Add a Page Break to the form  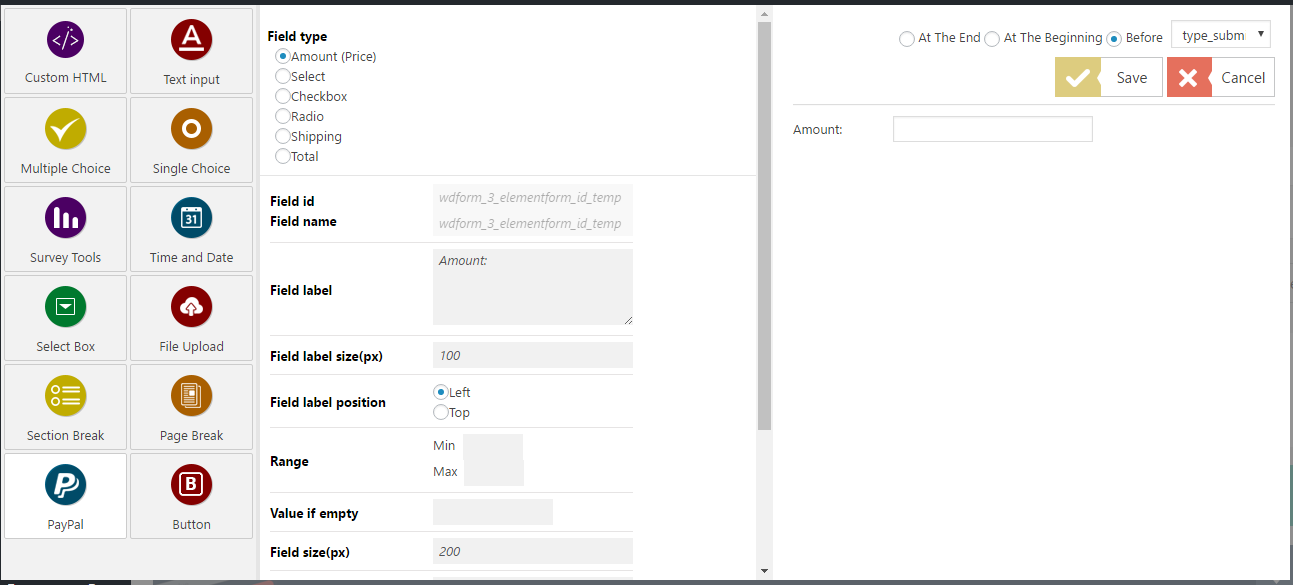191,407
